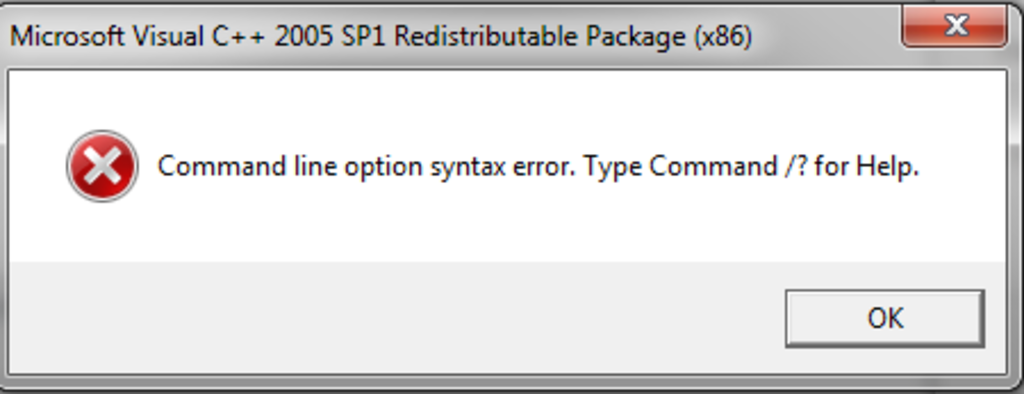The image size is (1024, 394).
Task: Click the empty title bar space before the close button
Action: (x=826, y=33)
